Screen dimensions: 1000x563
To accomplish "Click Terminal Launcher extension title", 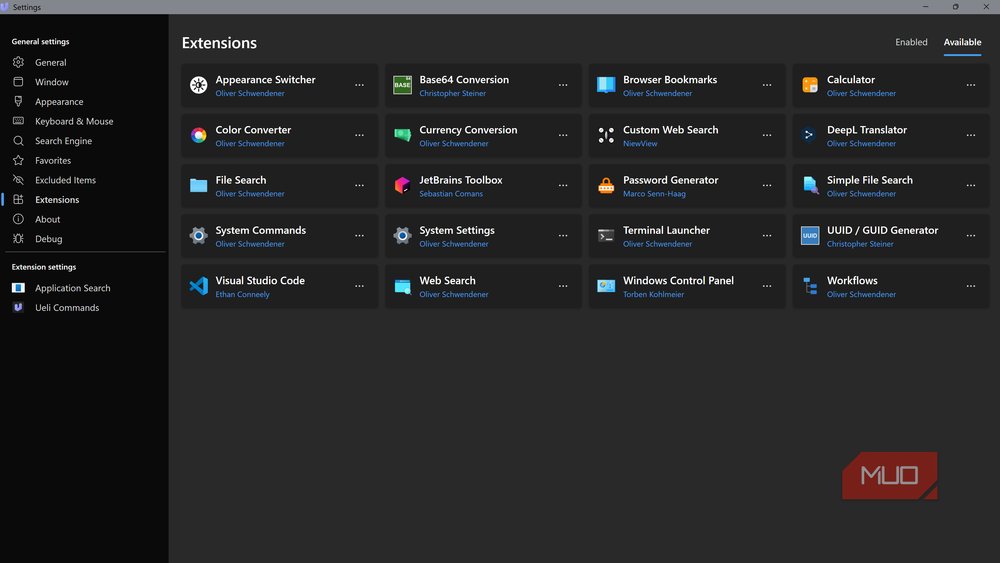I will point(666,230).
